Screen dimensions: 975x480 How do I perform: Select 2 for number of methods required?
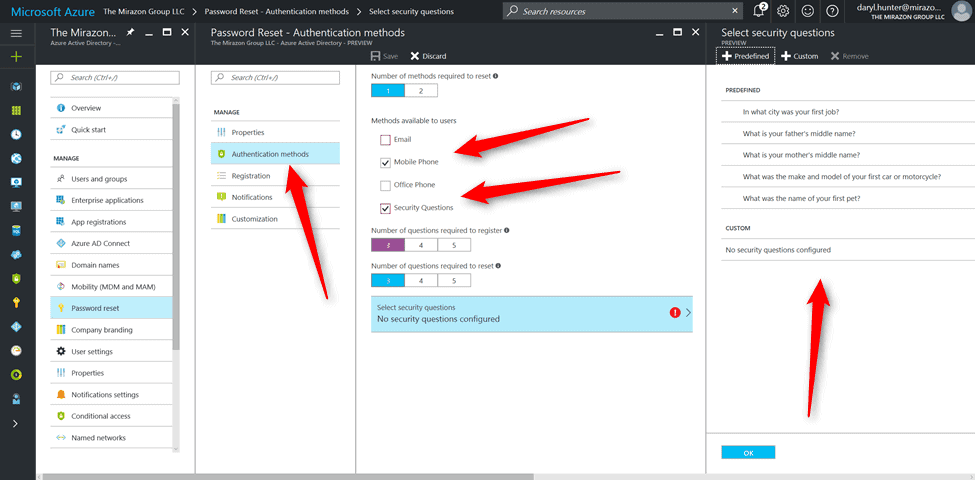(x=421, y=91)
